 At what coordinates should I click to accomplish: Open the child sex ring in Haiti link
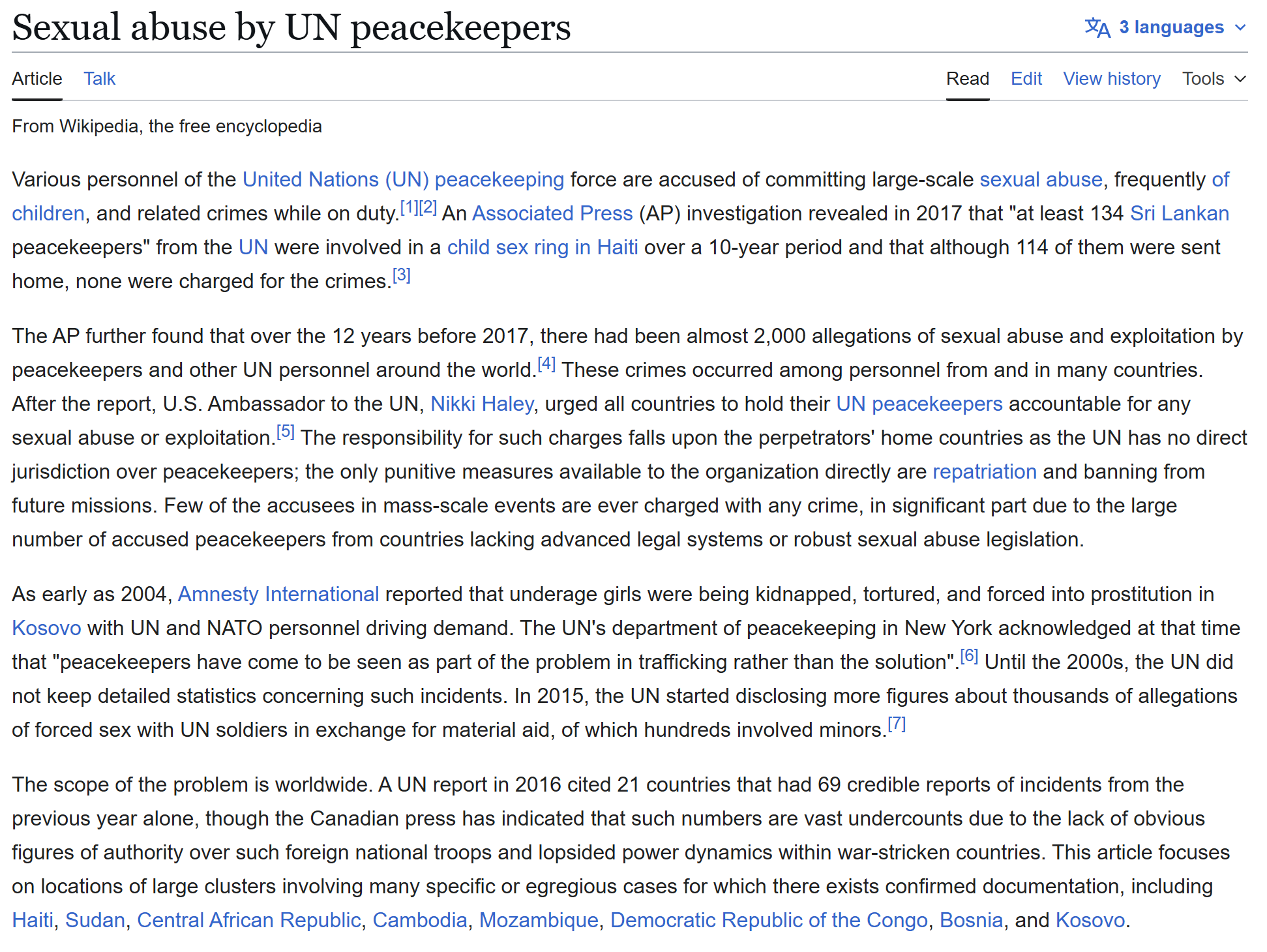coord(542,247)
